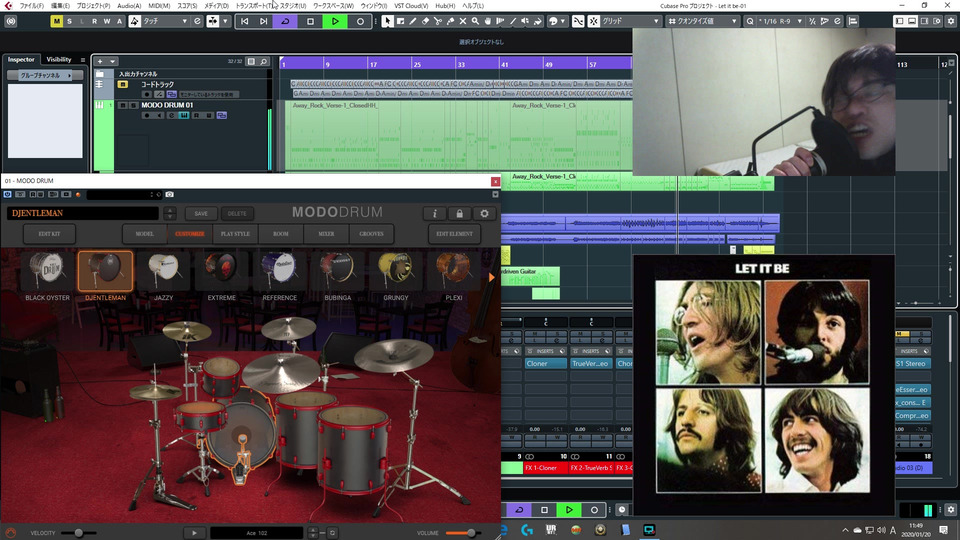Screen dimensions: 960x540
Task: Click Record in the top transport
Action: pyautogui.click(x=360, y=21)
